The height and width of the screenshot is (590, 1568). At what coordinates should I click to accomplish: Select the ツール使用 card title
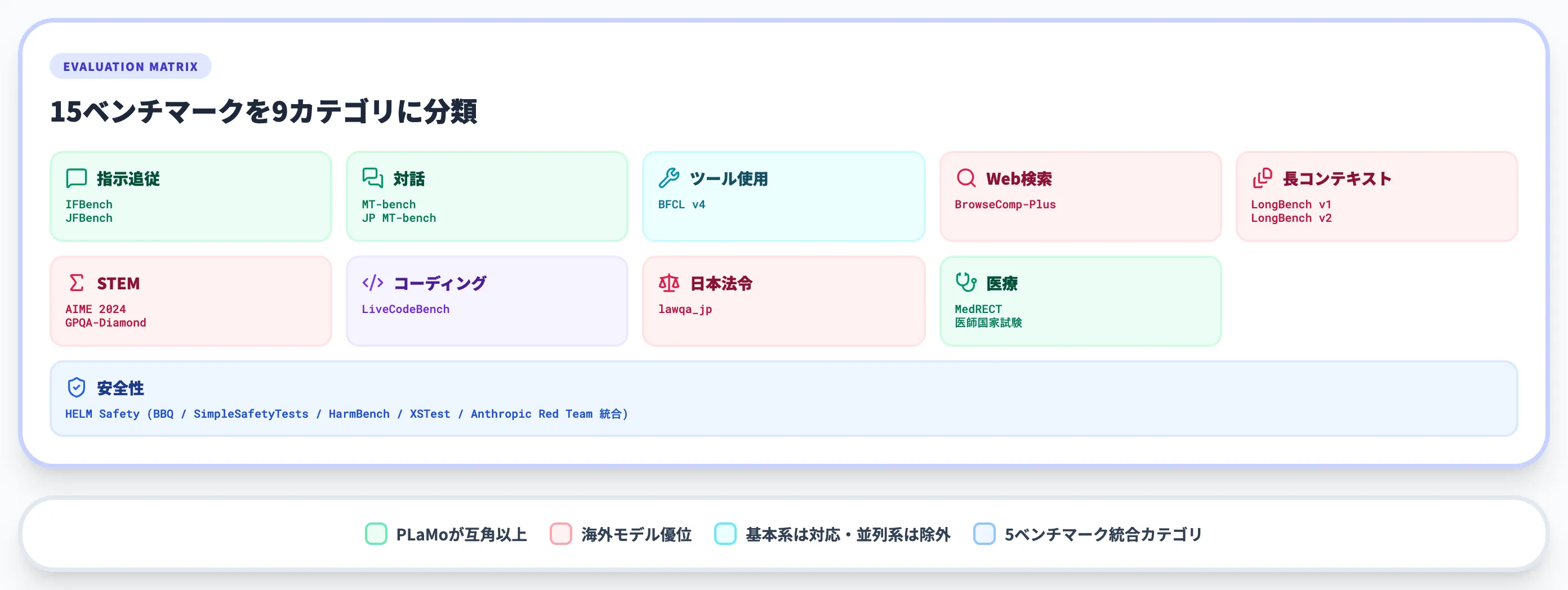click(729, 179)
